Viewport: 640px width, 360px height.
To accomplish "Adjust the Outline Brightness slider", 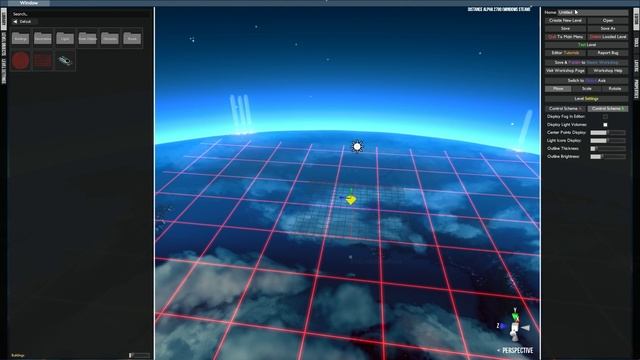I will 608,156.
